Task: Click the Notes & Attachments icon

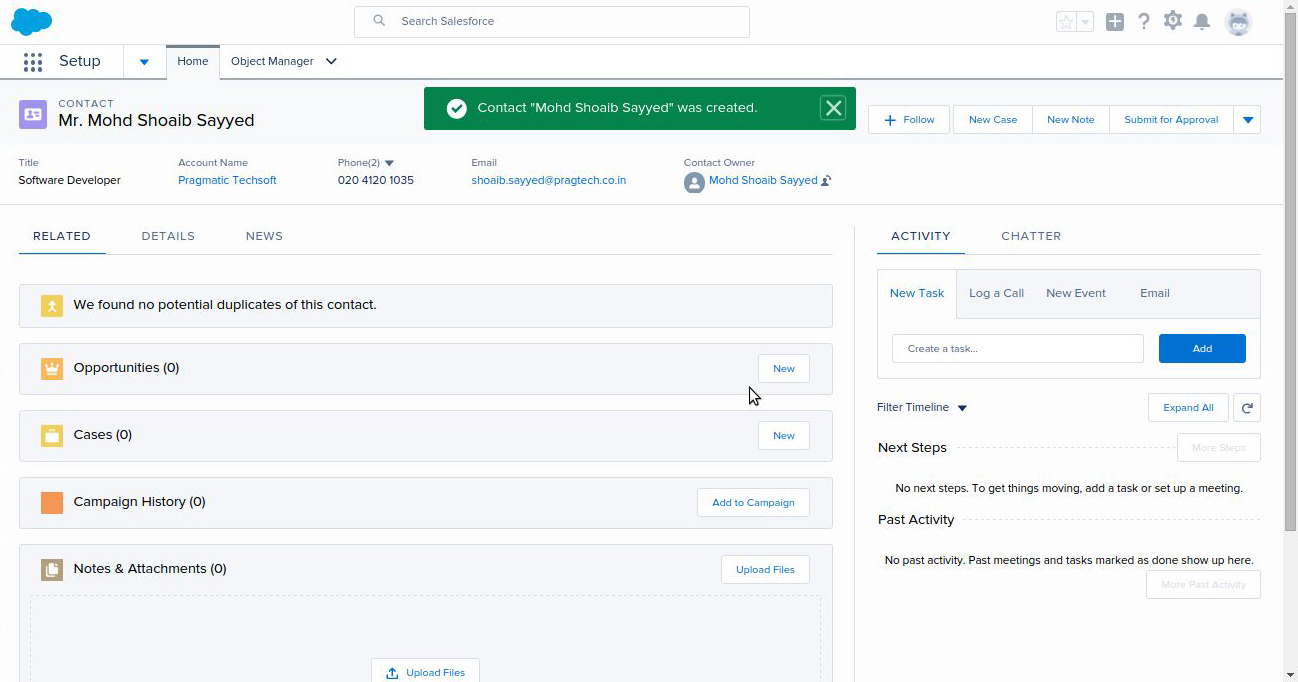Action: [52, 569]
